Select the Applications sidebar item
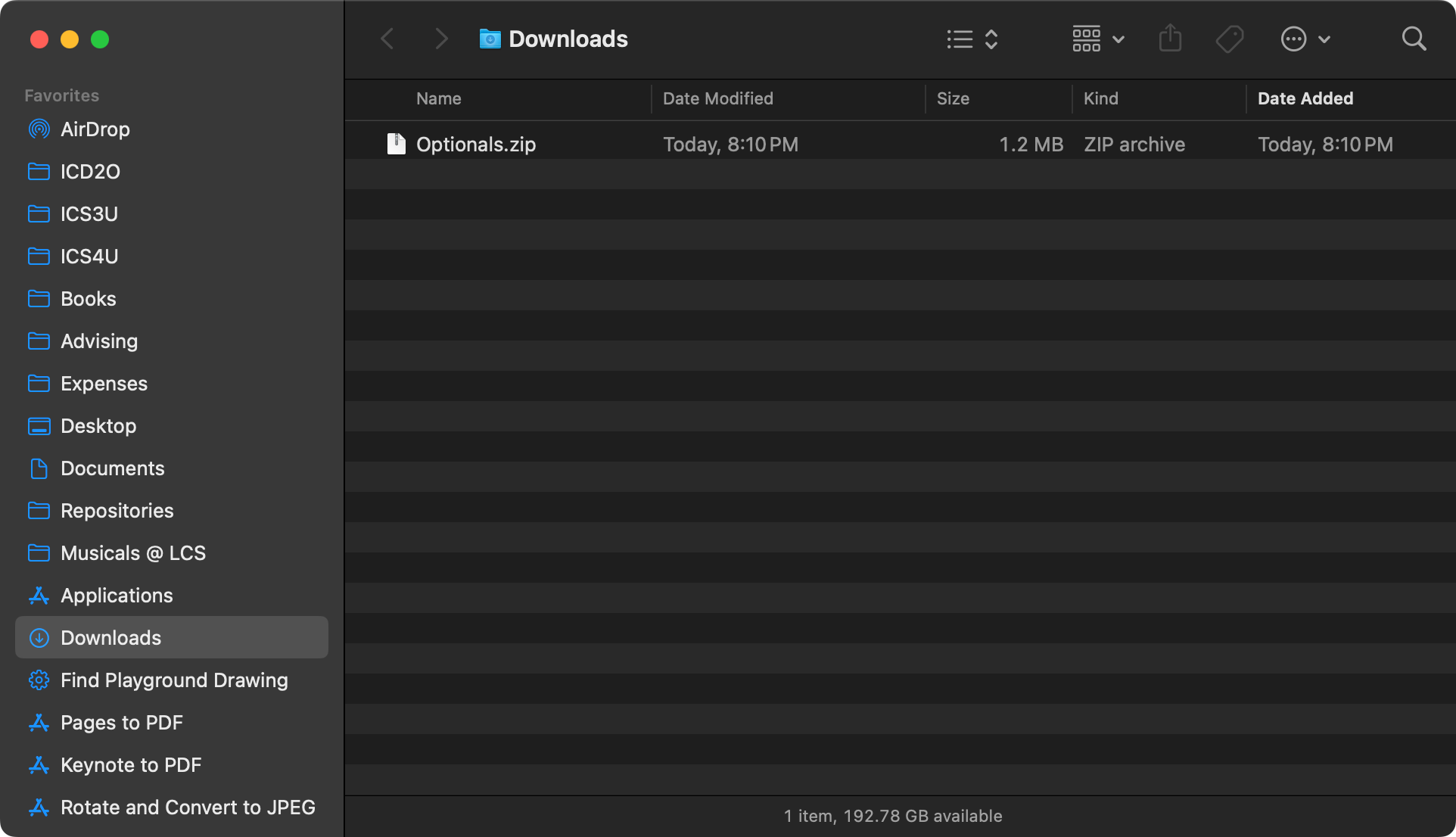 [116, 596]
